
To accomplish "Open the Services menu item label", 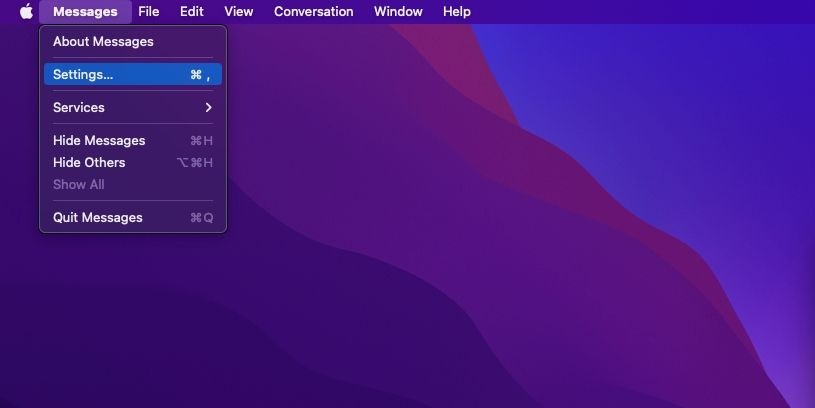I will 78,108.
